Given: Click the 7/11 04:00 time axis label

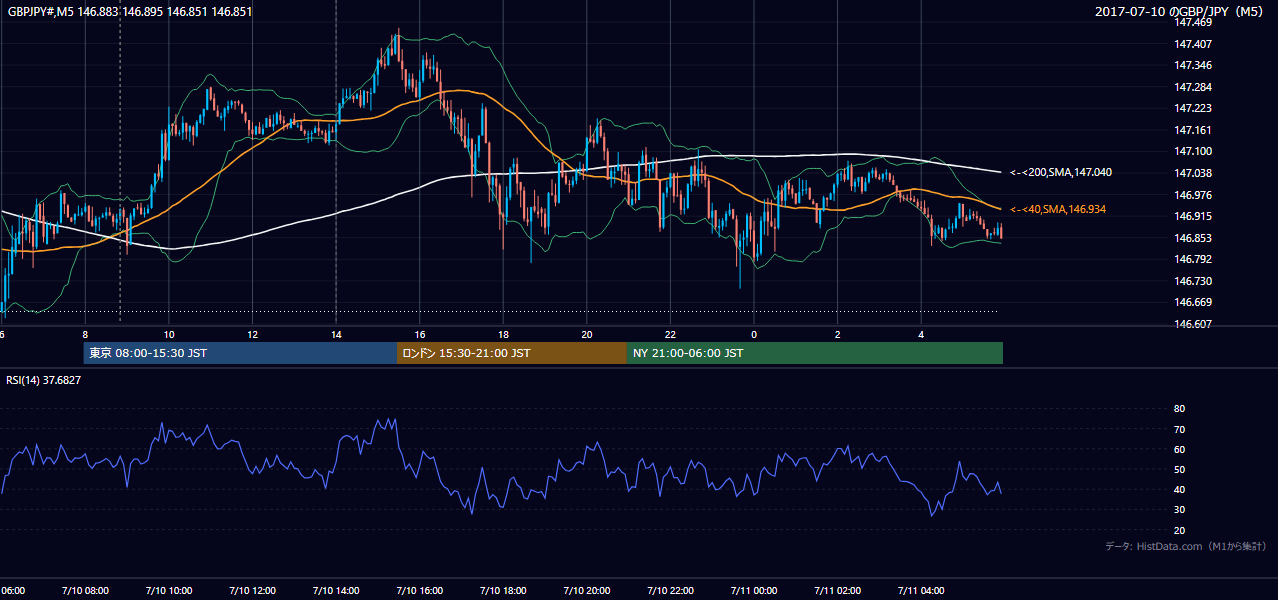Looking at the screenshot, I should pyautogui.click(x=921, y=590).
